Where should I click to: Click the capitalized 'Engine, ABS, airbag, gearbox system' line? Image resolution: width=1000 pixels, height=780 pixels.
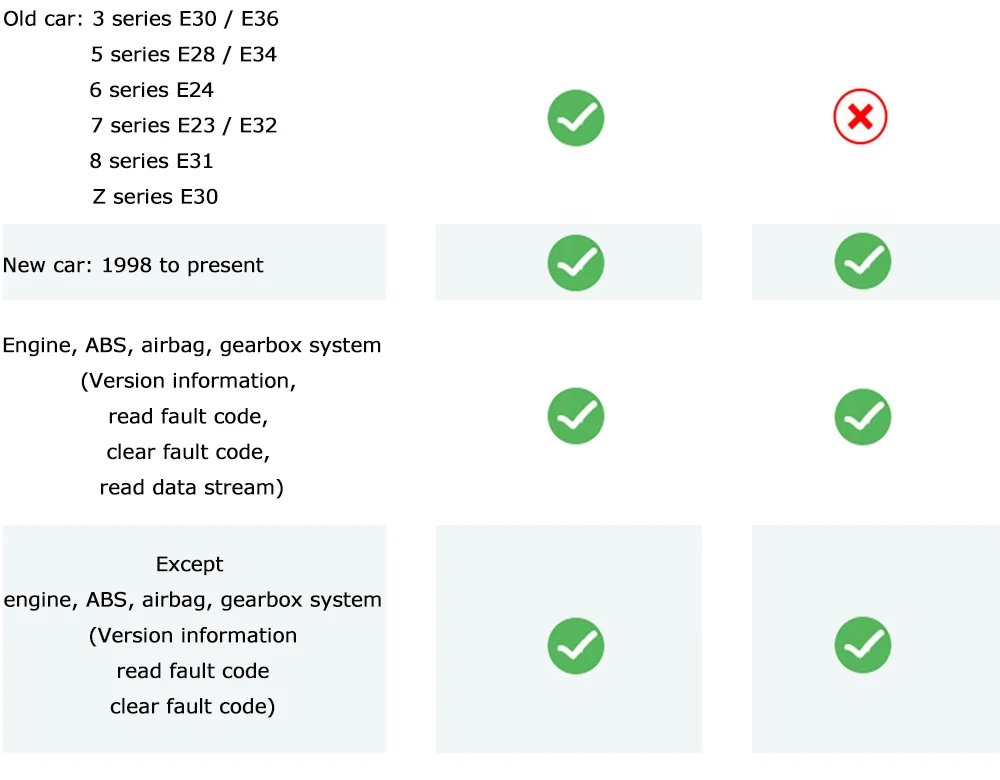coord(192,346)
